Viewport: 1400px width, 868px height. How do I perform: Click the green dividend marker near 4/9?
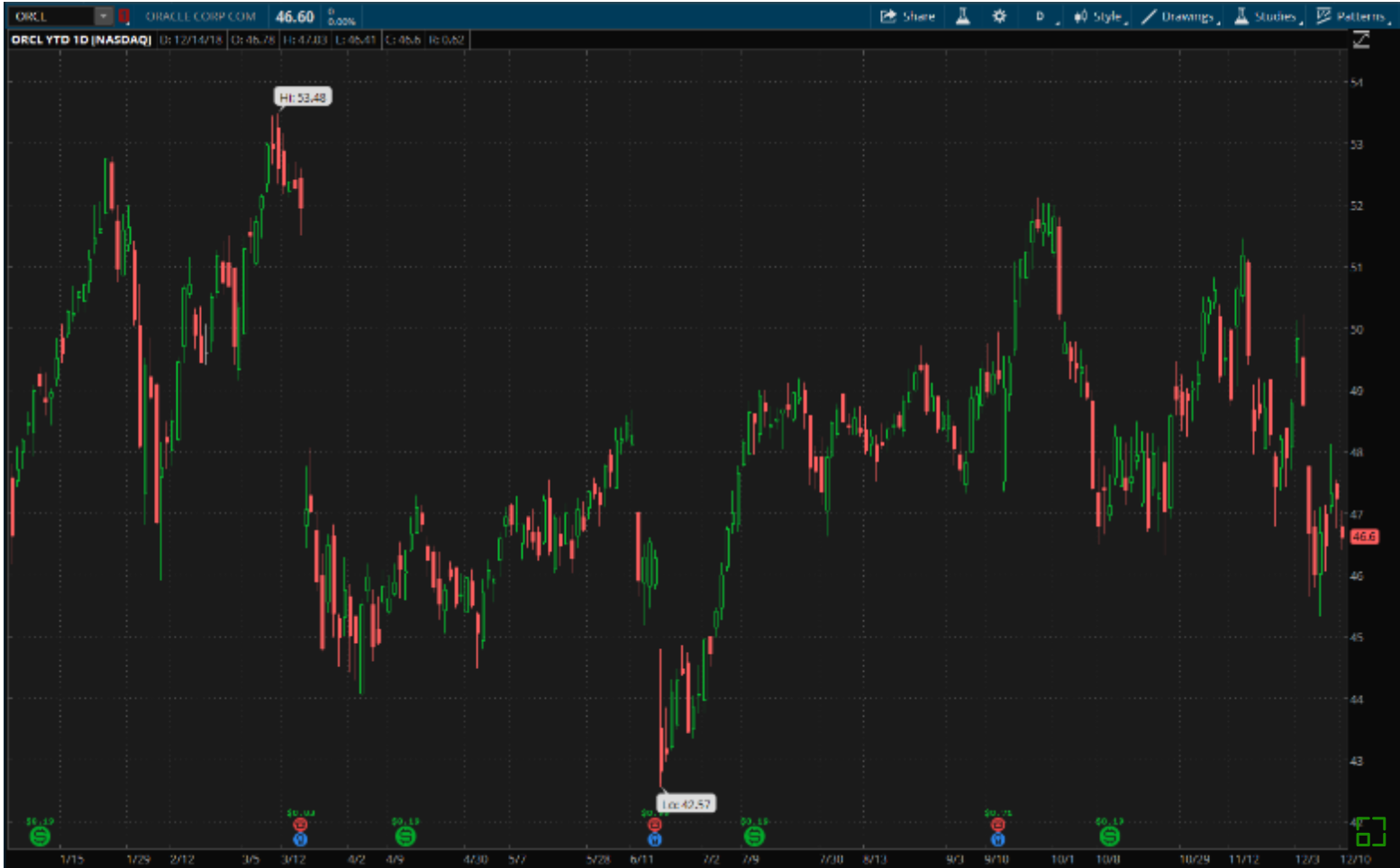[x=405, y=836]
